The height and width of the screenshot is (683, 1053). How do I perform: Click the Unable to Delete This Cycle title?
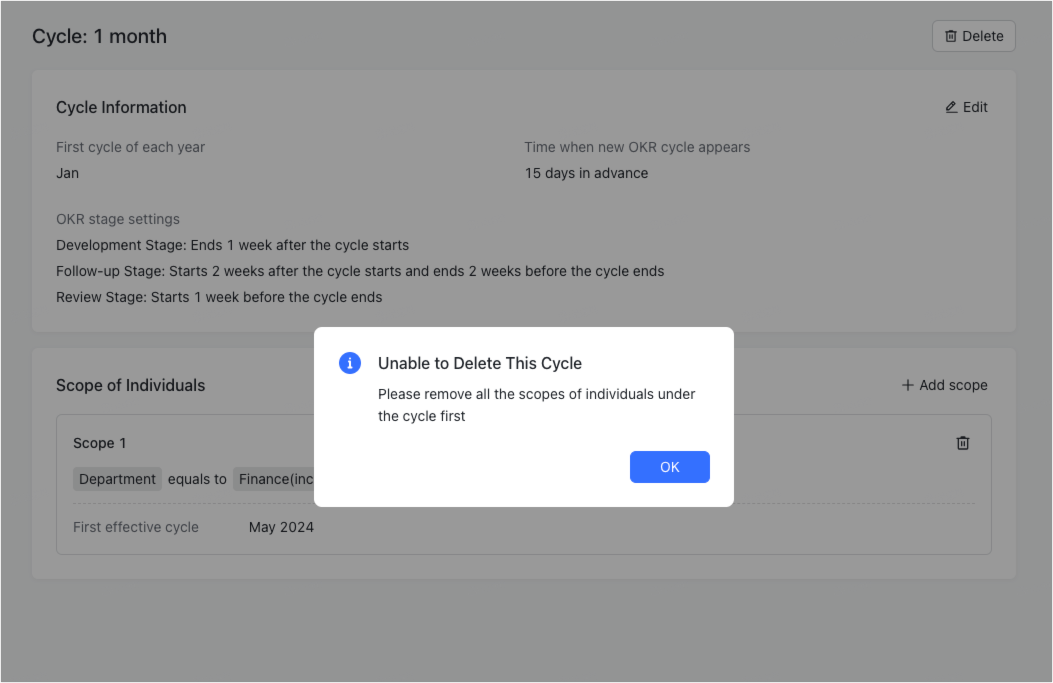pyautogui.click(x=480, y=363)
